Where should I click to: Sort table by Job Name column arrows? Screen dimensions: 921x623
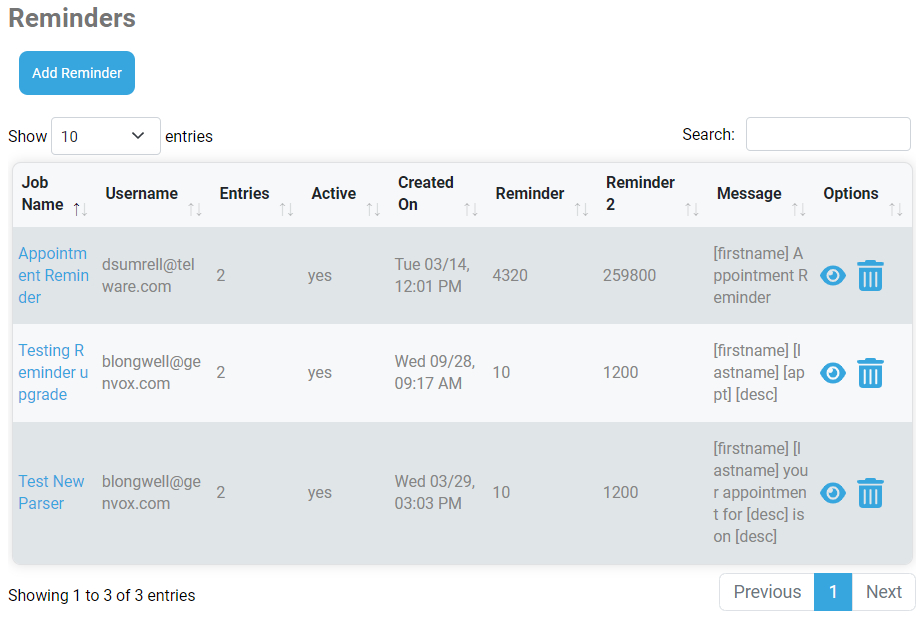(80, 209)
